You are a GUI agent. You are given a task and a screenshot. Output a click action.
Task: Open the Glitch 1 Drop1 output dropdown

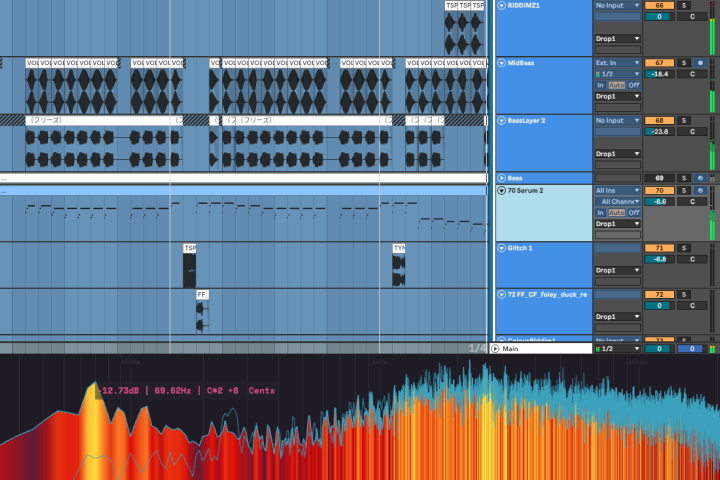[618, 271]
